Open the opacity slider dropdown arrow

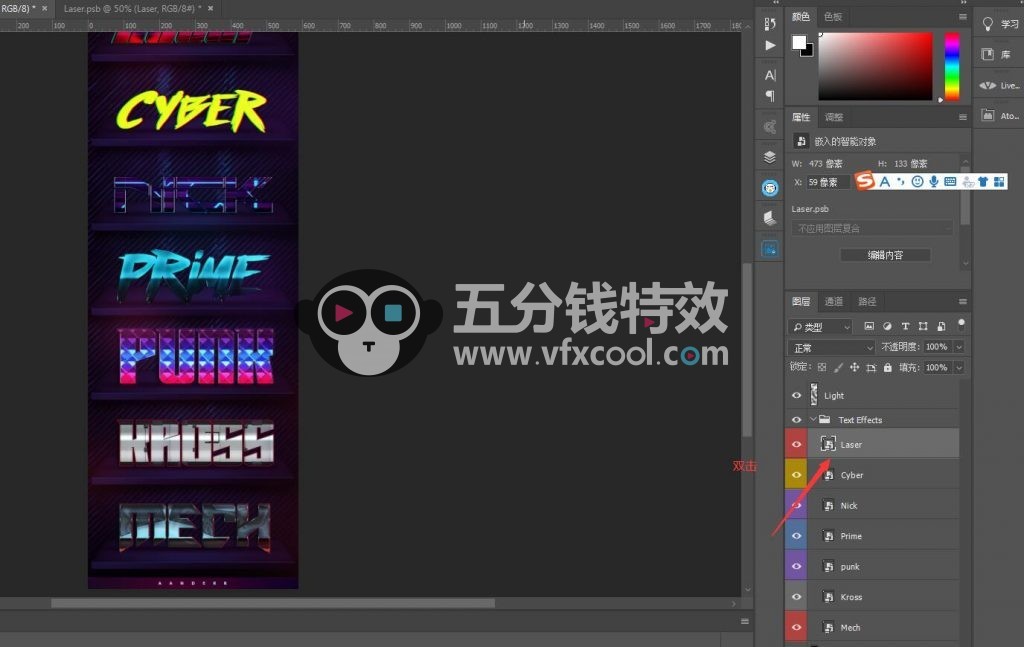click(x=959, y=347)
